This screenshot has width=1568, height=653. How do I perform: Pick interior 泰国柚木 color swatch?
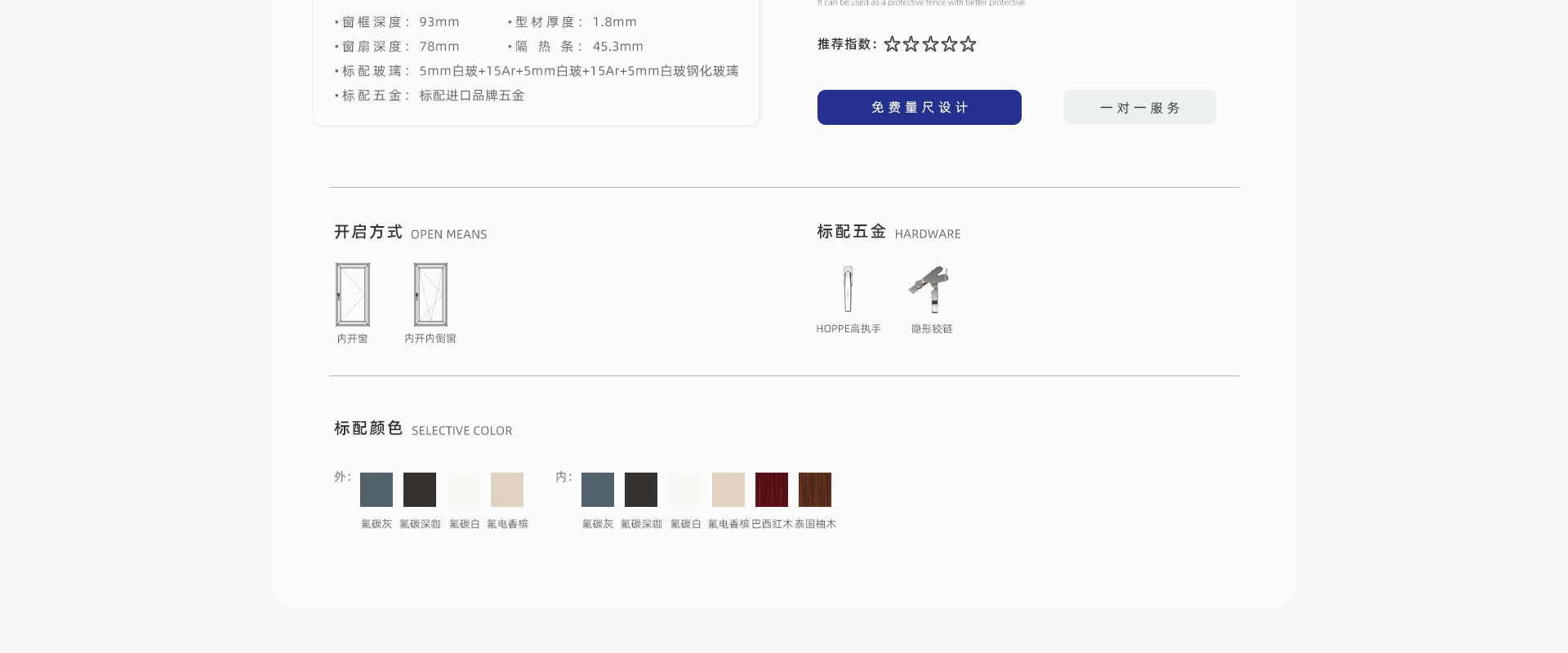click(x=815, y=490)
